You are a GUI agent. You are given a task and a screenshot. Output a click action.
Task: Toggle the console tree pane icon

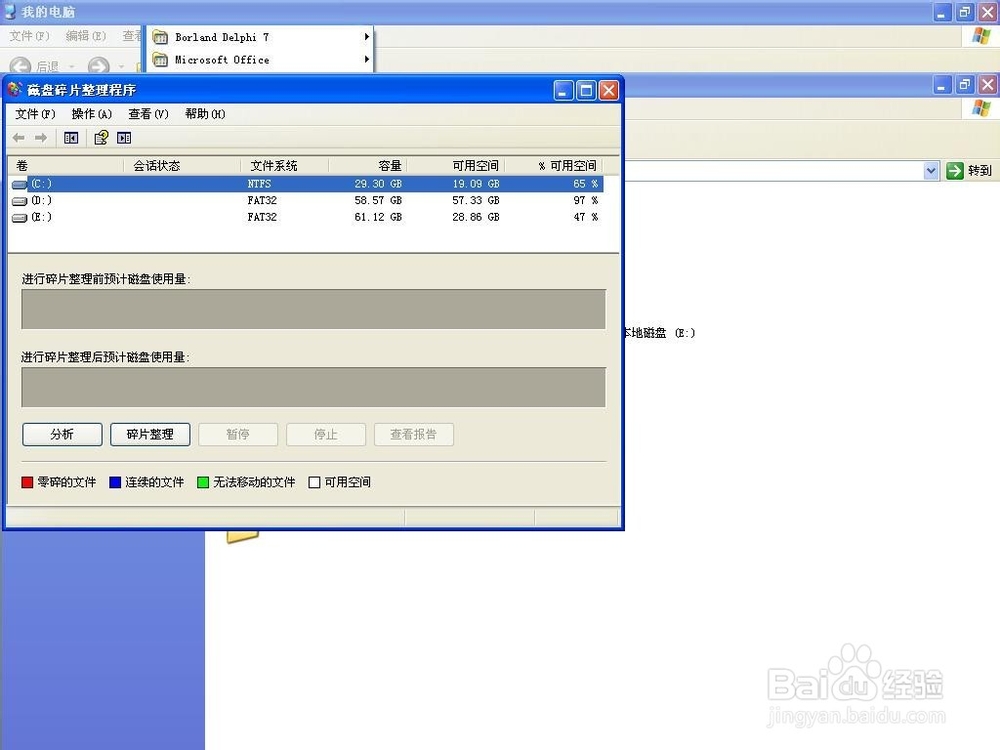pos(71,138)
